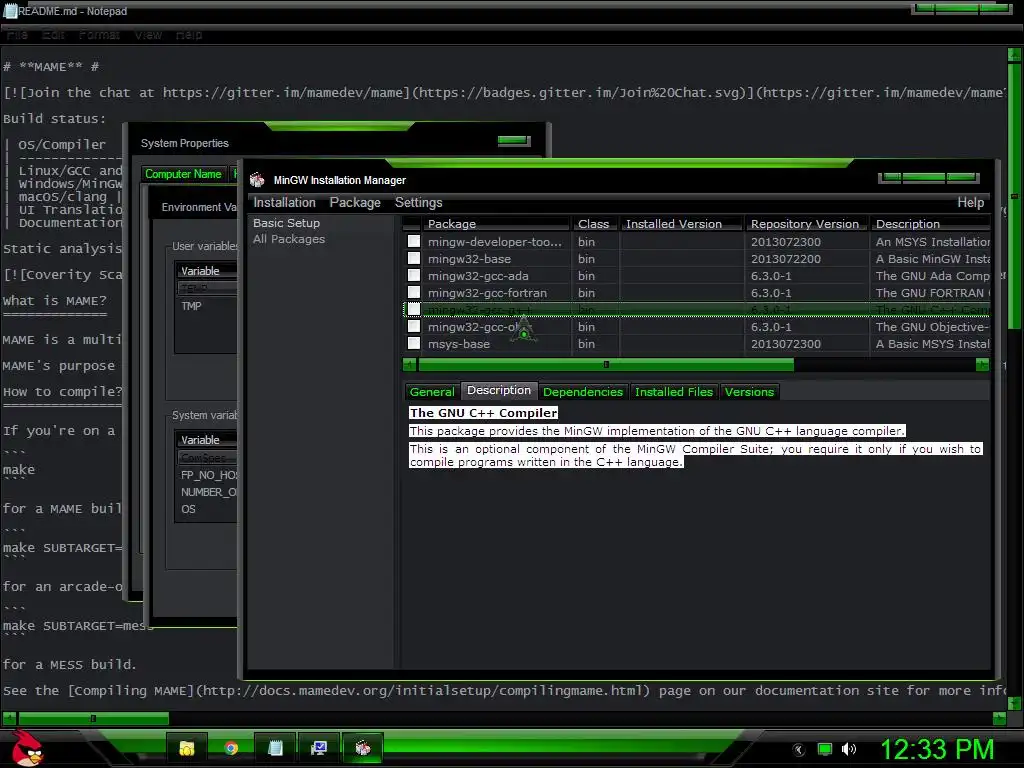
Task: Click the volume speaker tray icon
Action: pyautogui.click(x=848, y=749)
